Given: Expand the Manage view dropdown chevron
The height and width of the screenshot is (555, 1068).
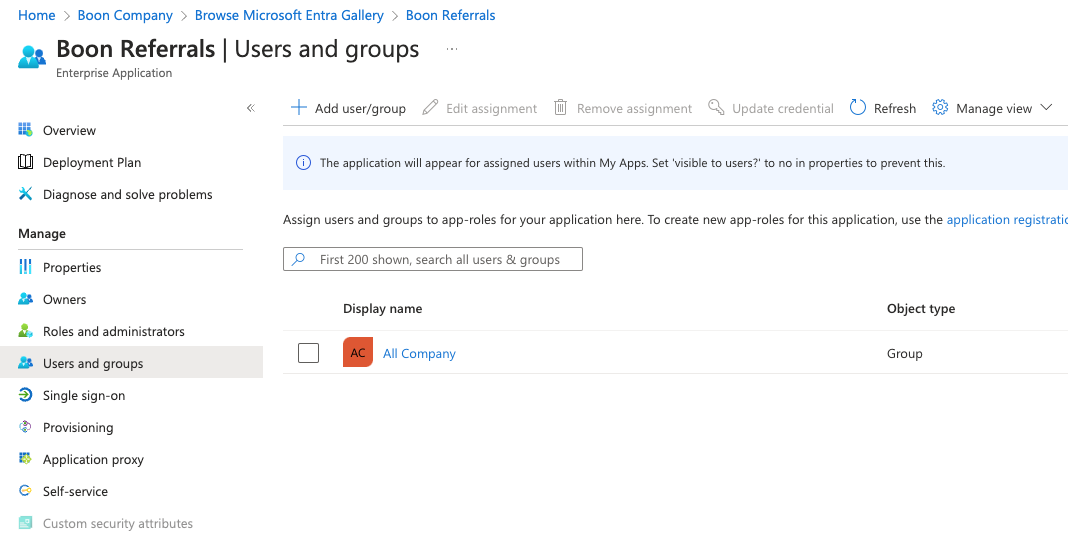Looking at the screenshot, I should point(1046,108).
